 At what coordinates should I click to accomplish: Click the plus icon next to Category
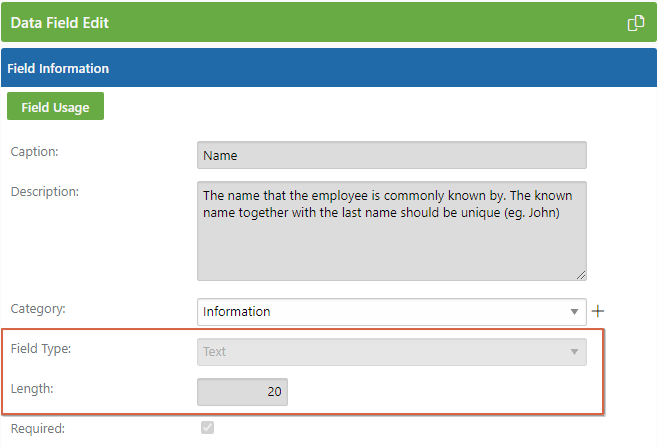pos(598,311)
